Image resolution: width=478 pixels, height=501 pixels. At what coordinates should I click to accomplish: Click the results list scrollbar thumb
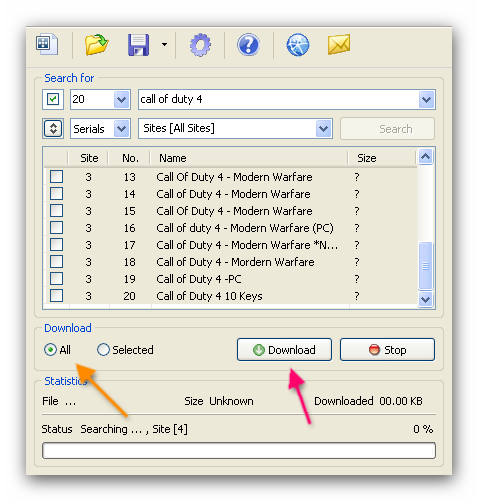pos(425,266)
